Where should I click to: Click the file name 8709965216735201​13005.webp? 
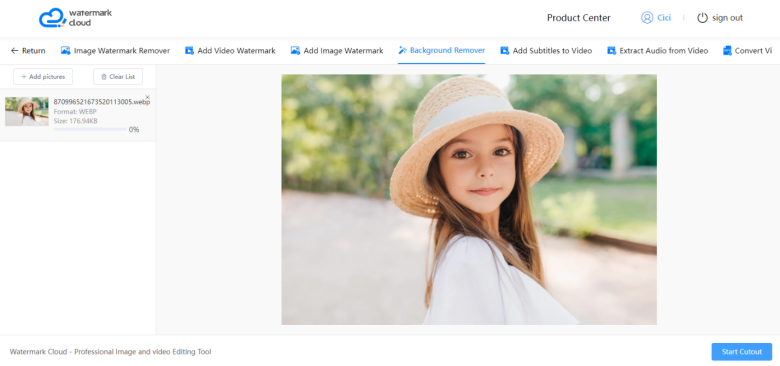pyautogui.click(x=102, y=102)
